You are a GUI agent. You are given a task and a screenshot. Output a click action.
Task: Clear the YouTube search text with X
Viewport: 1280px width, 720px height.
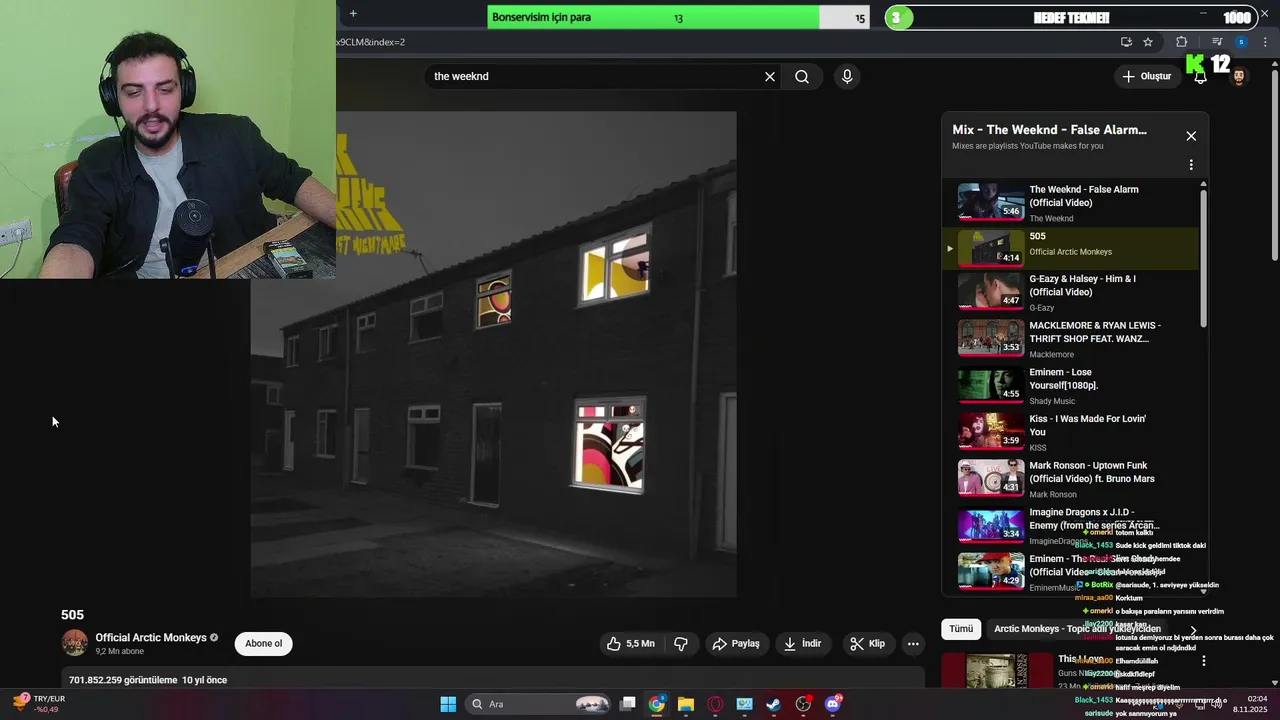[x=770, y=77]
